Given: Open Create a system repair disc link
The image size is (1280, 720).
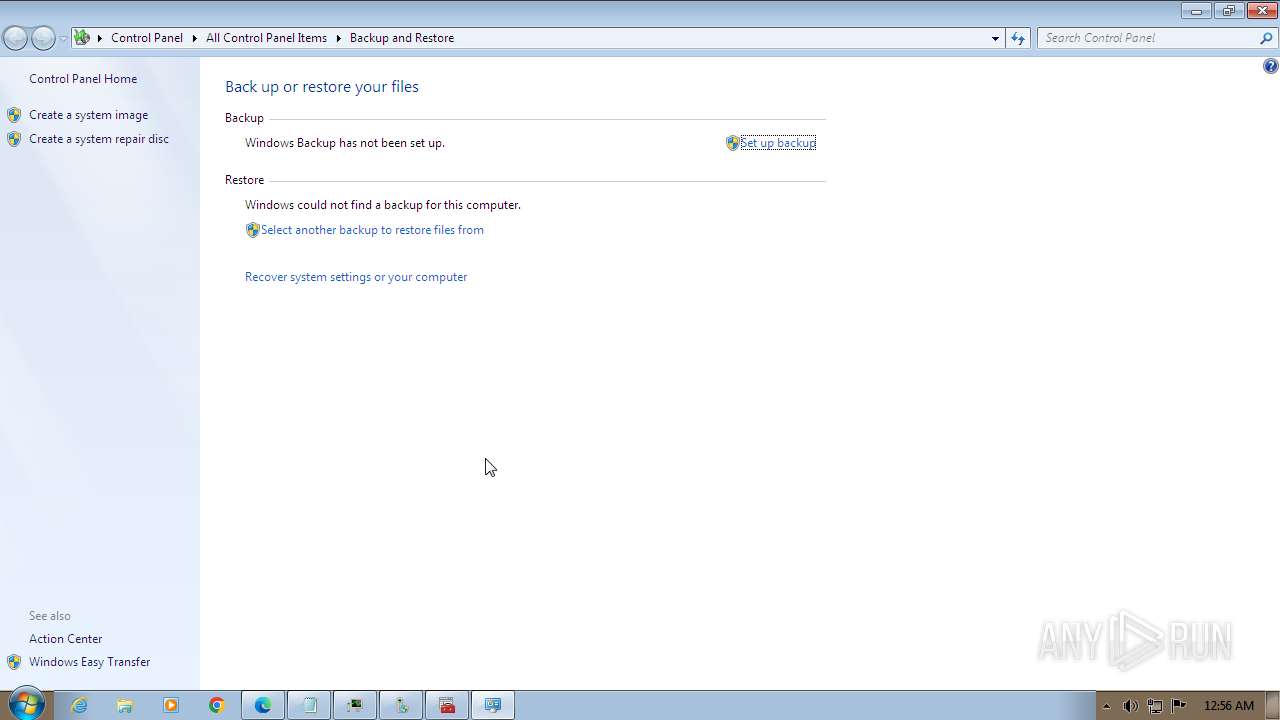Looking at the screenshot, I should (x=99, y=139).
